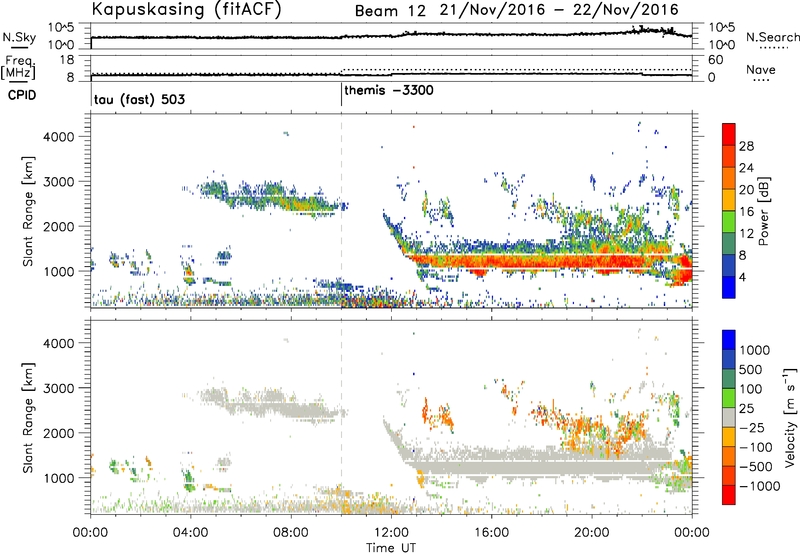The width and height of the screenshot is (800, 554).
Task: Click the 'Beam 12' label
Action: pos(390,11)
